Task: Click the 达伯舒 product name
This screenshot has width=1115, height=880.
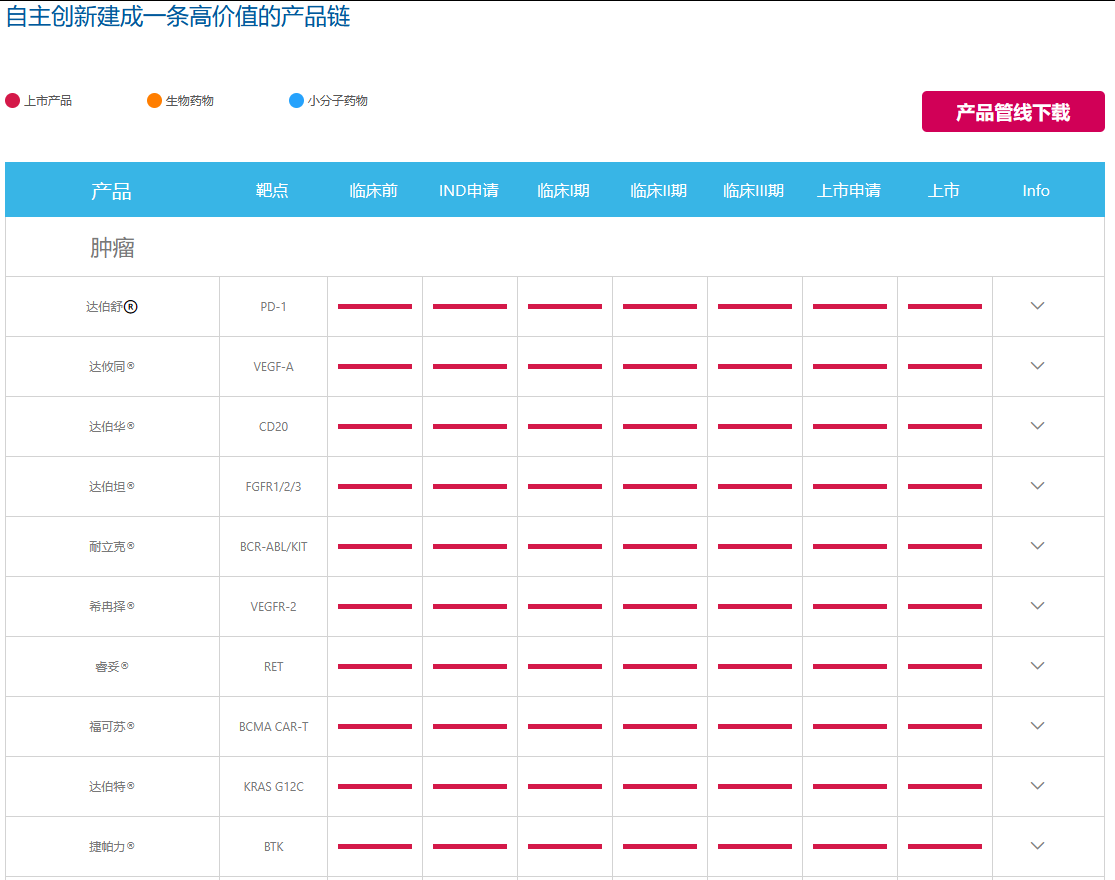Action: tap(105, 307)
